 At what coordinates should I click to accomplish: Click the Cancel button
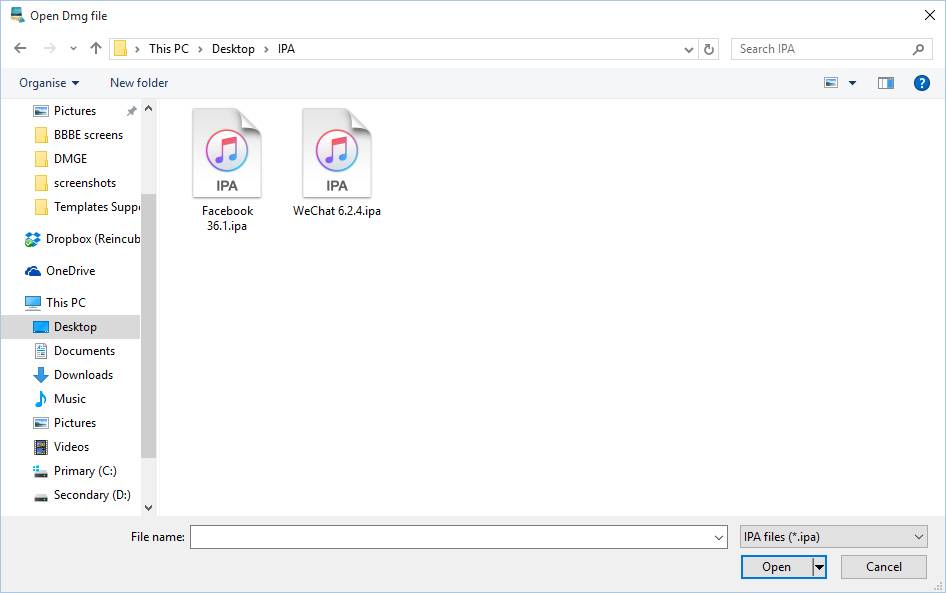[883, 567]
